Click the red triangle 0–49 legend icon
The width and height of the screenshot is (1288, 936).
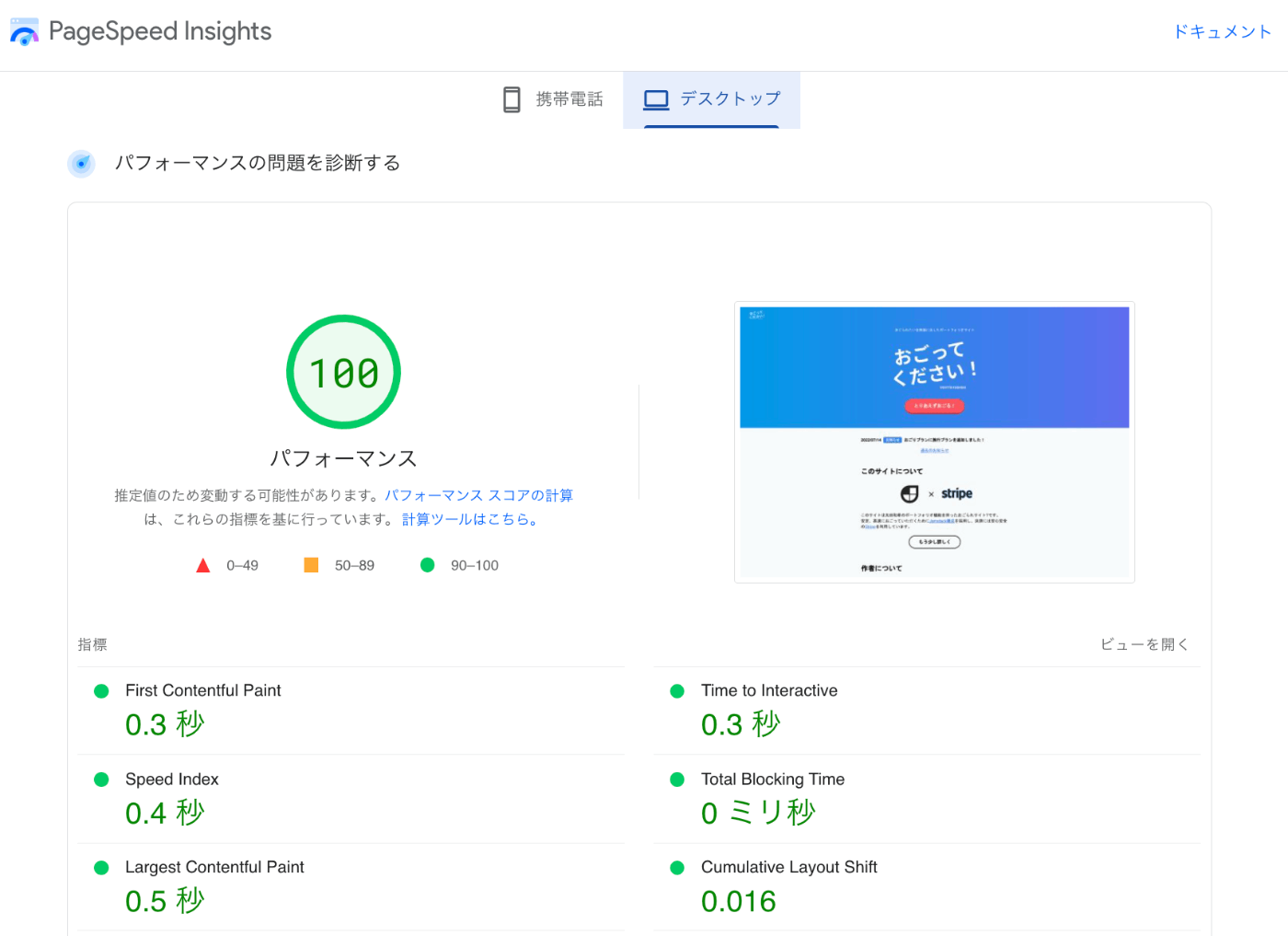[203, 565]
